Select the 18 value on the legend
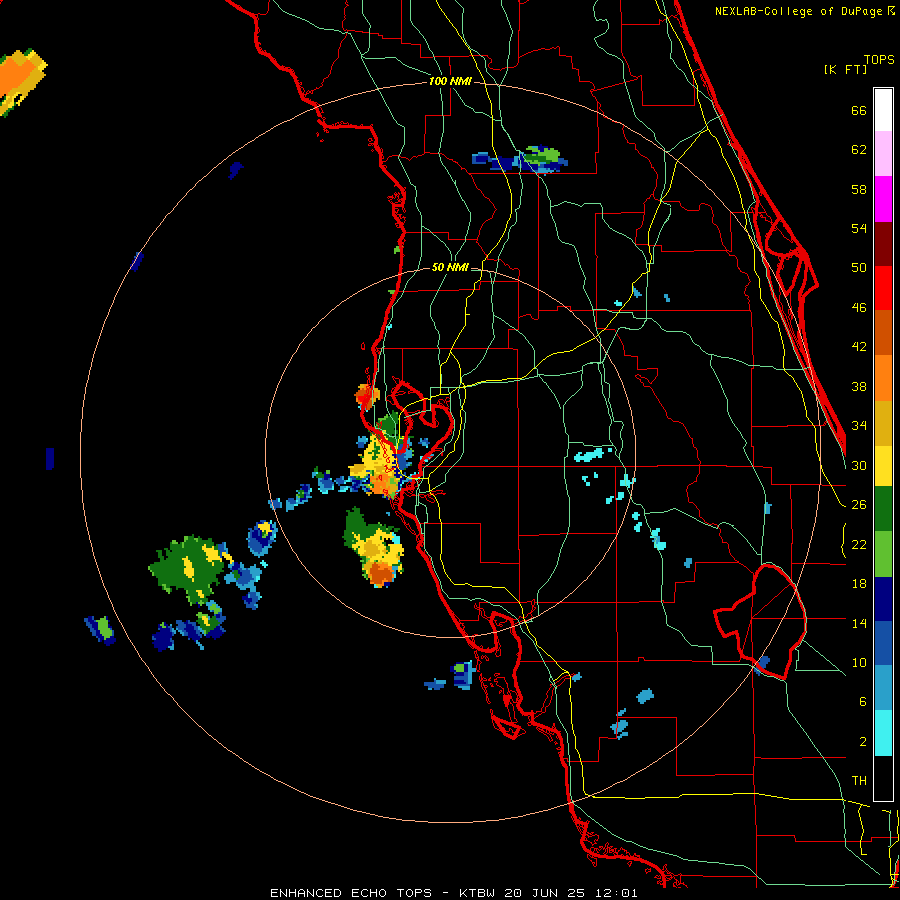This screenshot has height=900, width=900. point(859,584)
